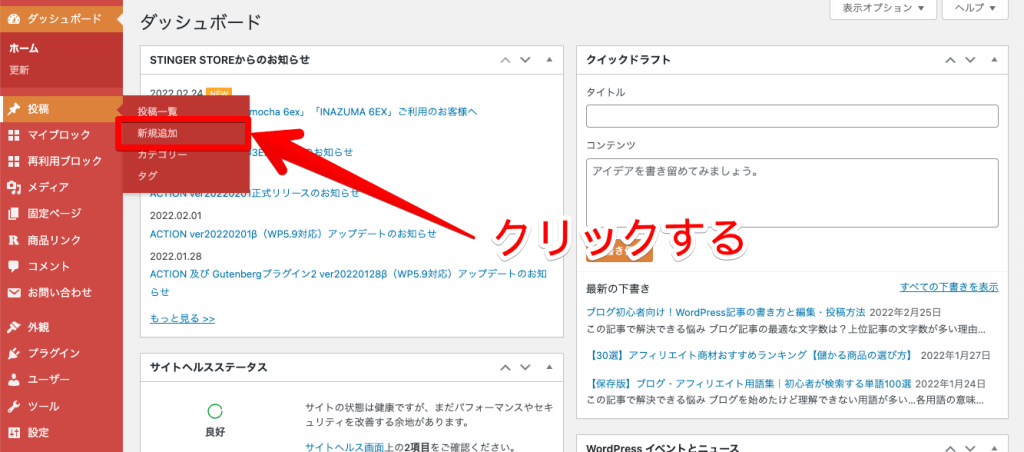This screenshot has height=452, width=1024.
Task: Click the pushpin icon beside 投稿
Action: click(x=14, y=109)
